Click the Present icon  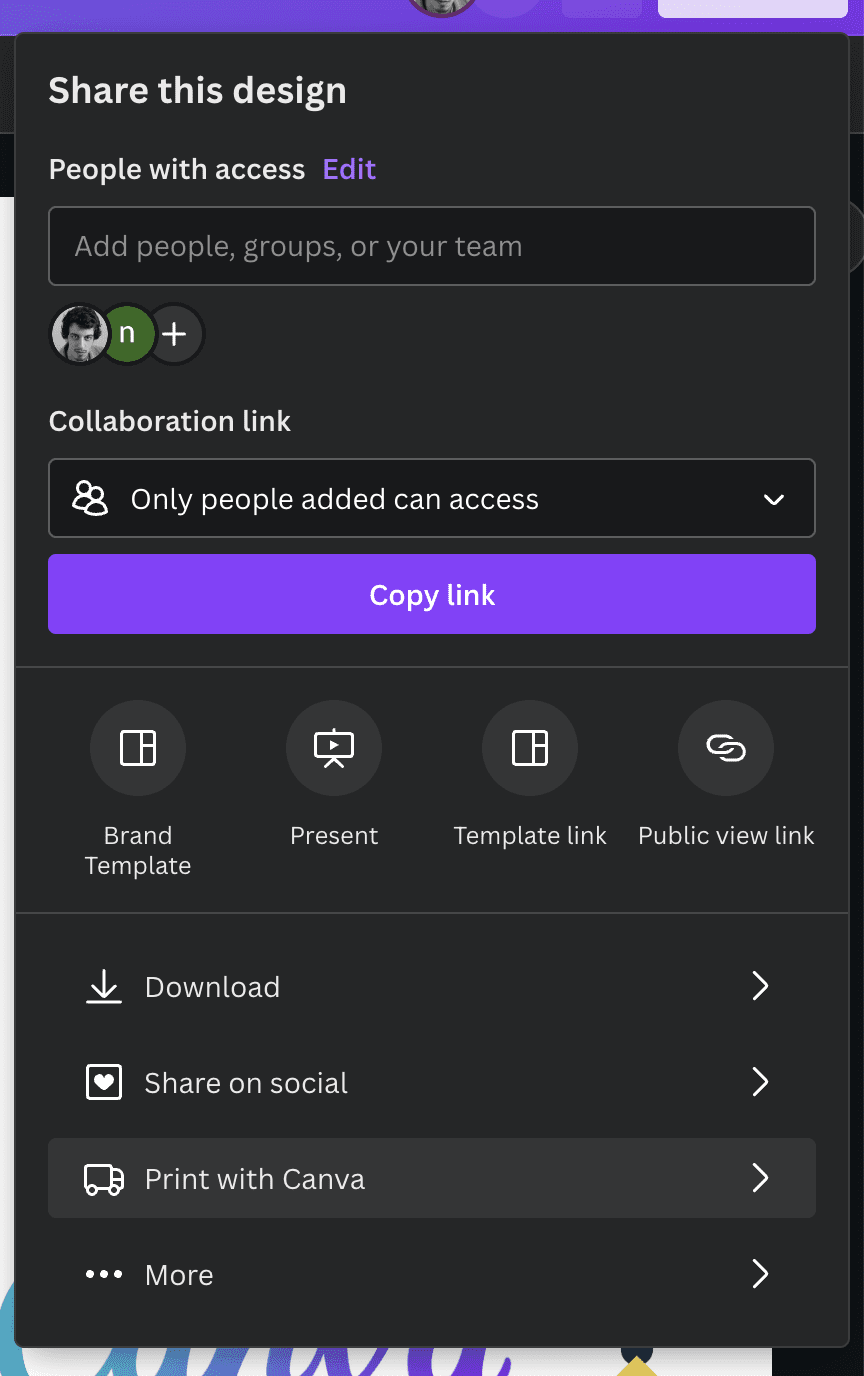tap(334, 748)
